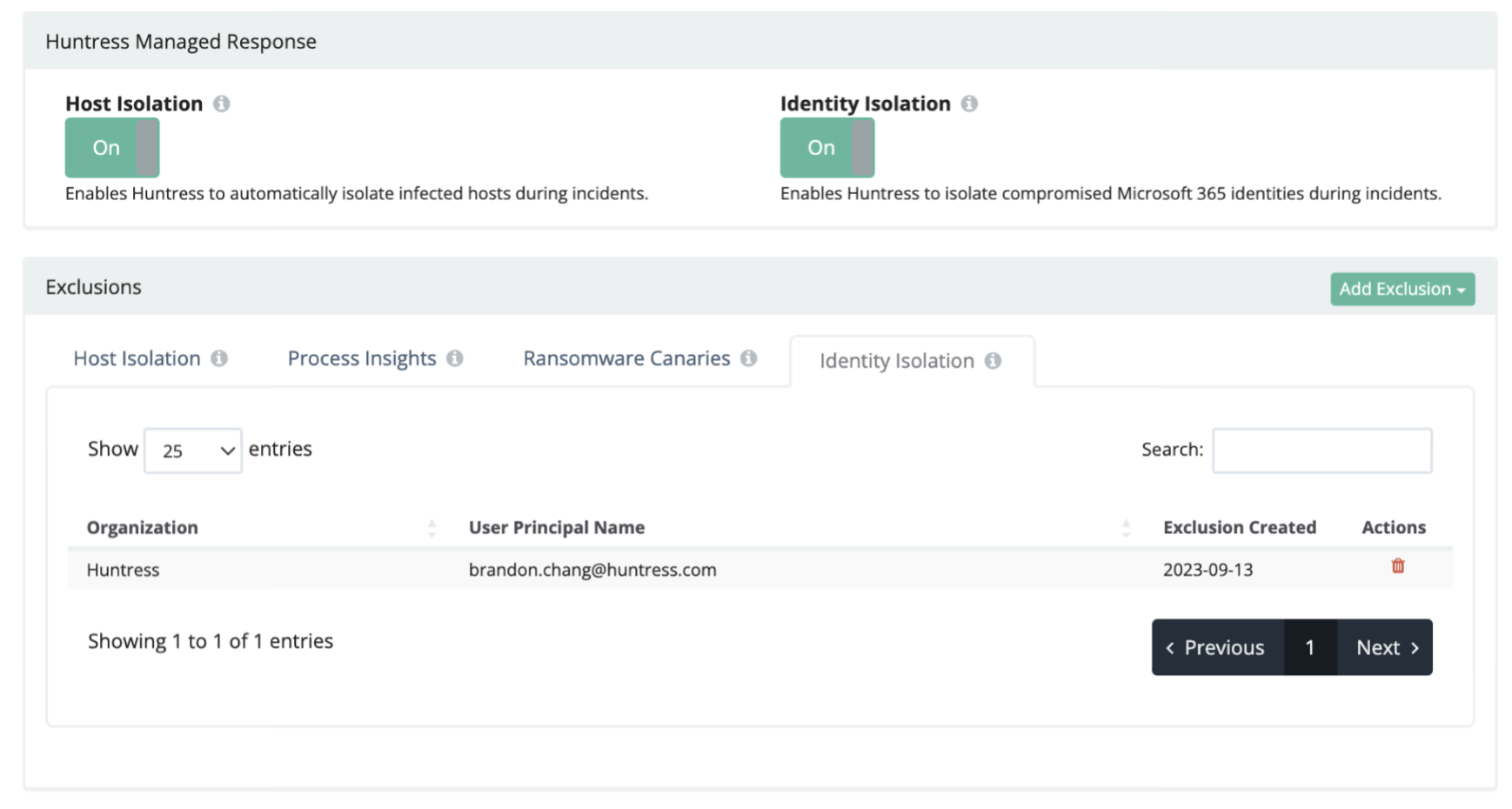Screen dimensions: 1512x809
Task: Click info icon on Ransomware Canaries tab
Action: point(749,358)
